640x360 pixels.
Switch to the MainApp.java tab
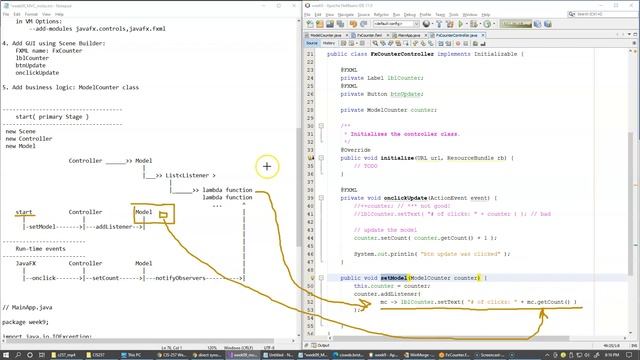click(409, 36)
